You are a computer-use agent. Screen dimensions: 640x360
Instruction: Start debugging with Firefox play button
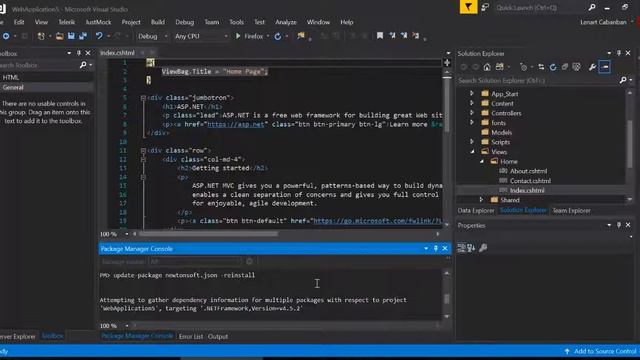coord(238,36)
